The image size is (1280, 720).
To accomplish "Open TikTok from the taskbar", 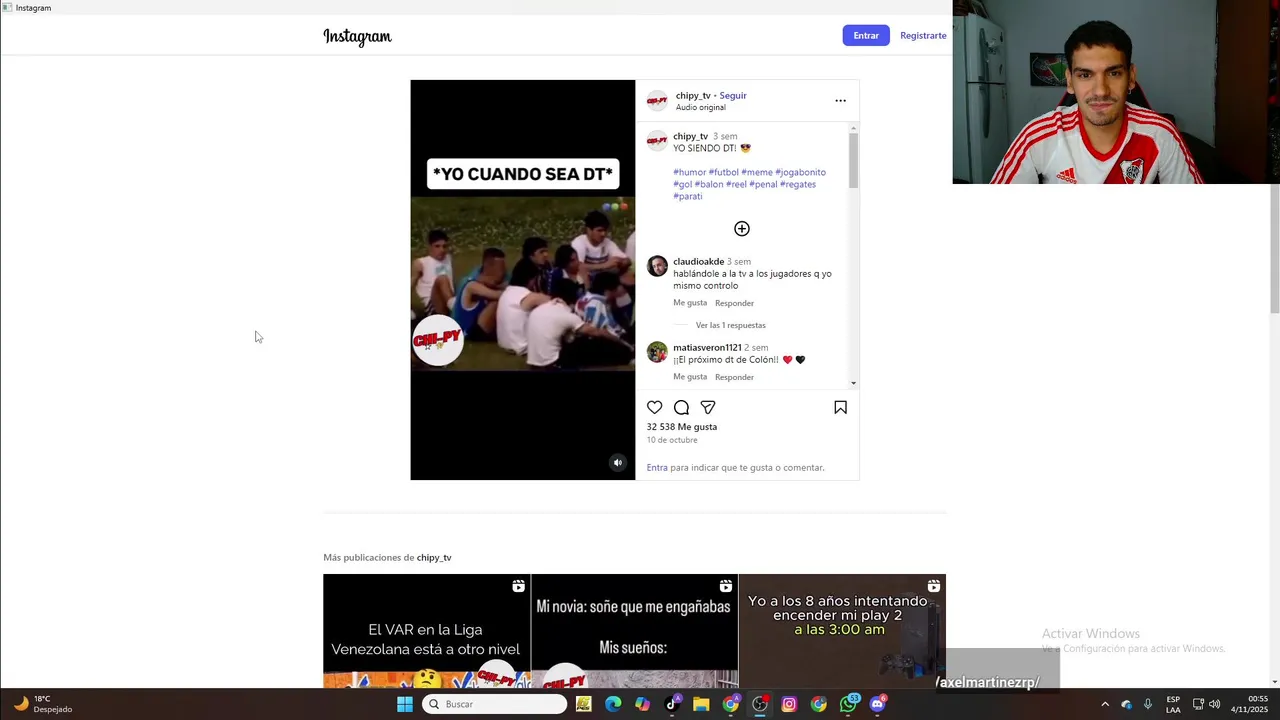I will [x=672, y=704].
